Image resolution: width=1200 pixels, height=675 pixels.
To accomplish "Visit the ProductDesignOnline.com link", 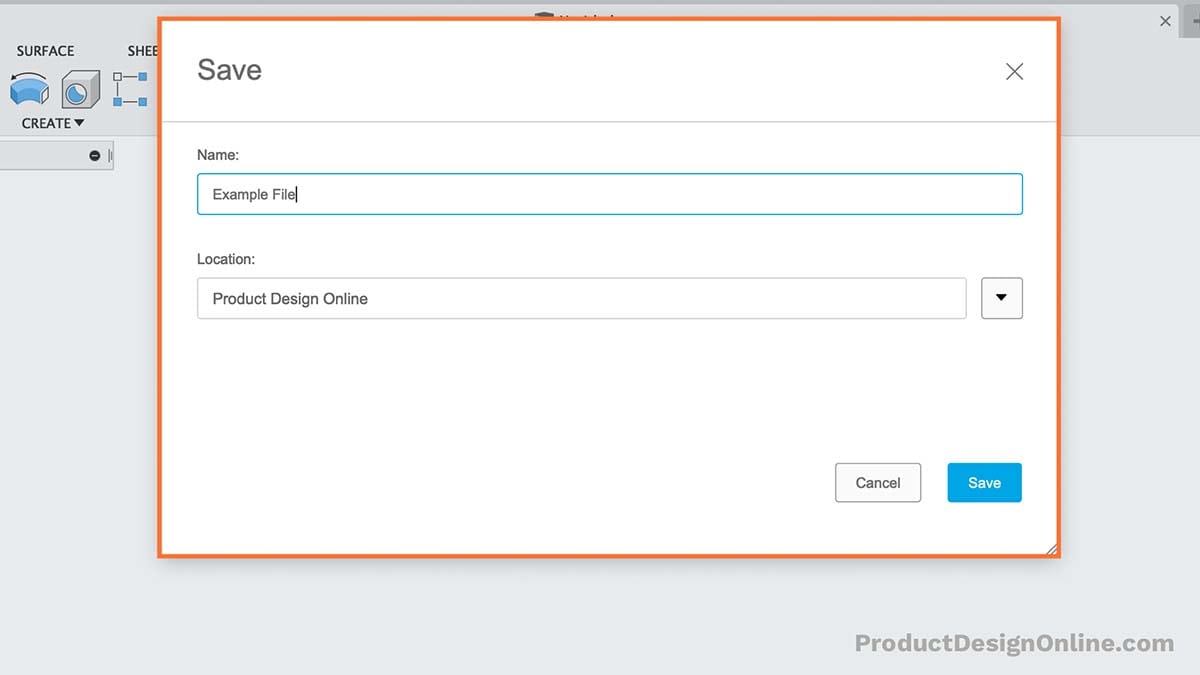I will coord(1012,643).
